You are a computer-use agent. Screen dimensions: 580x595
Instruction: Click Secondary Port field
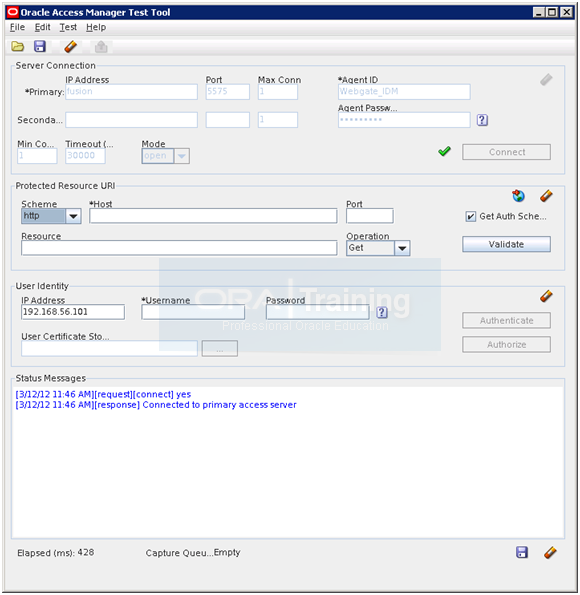228,120
